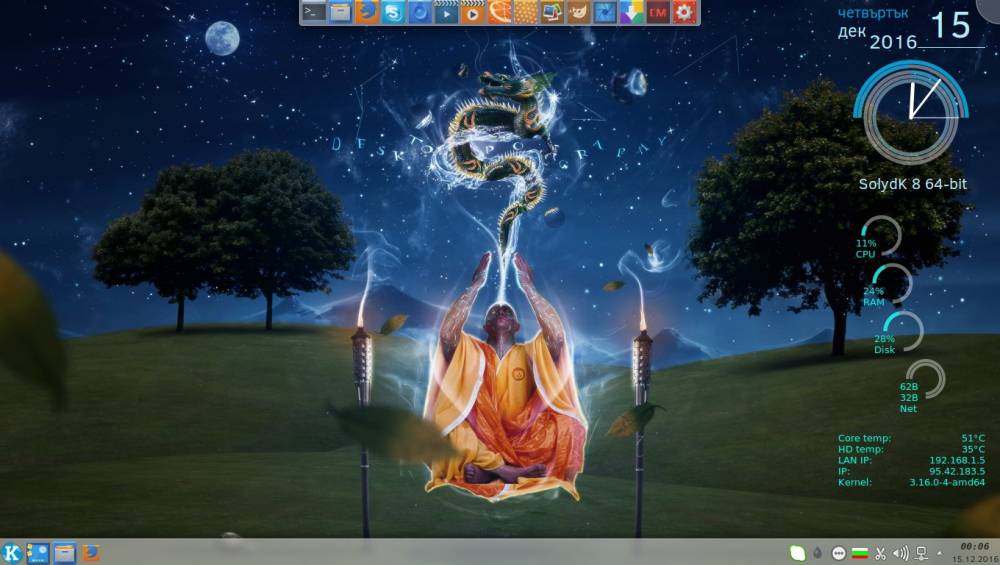This screenshot has height=565, width=1000.
Task: Click the dark droplet tray icon
Action: click(818, 554)
